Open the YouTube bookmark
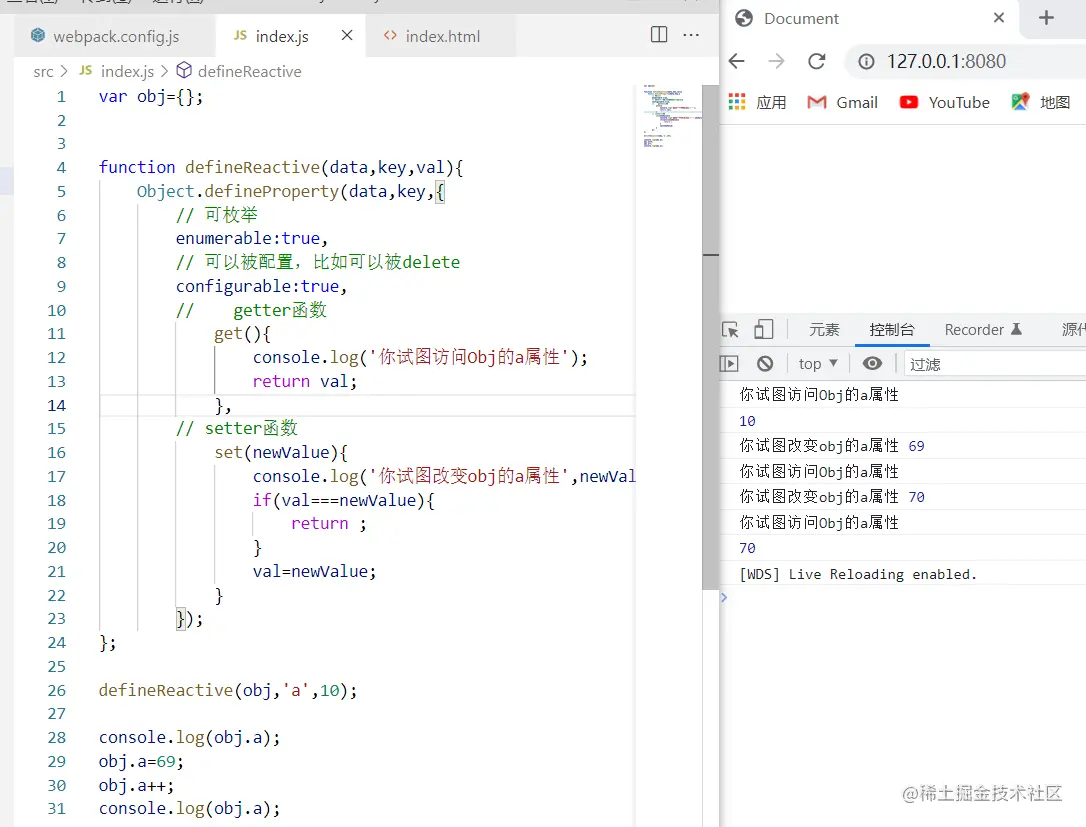The width and height of the screenshot is (1086, 827). pos(943,101)
